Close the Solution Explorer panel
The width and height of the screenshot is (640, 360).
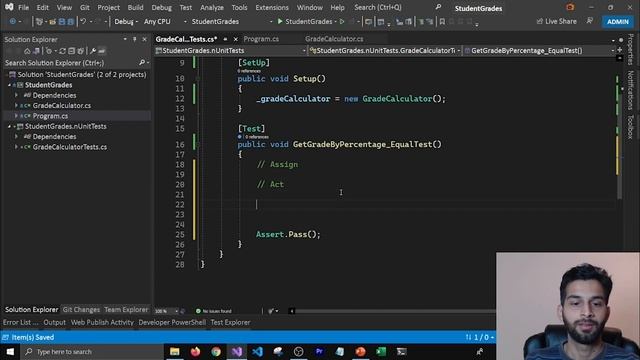(144, 39)
